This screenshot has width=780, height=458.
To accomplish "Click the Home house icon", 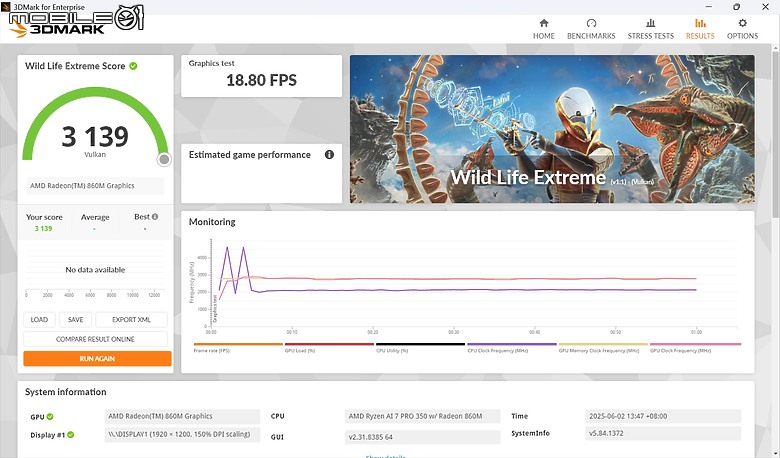I will point(544,23).
